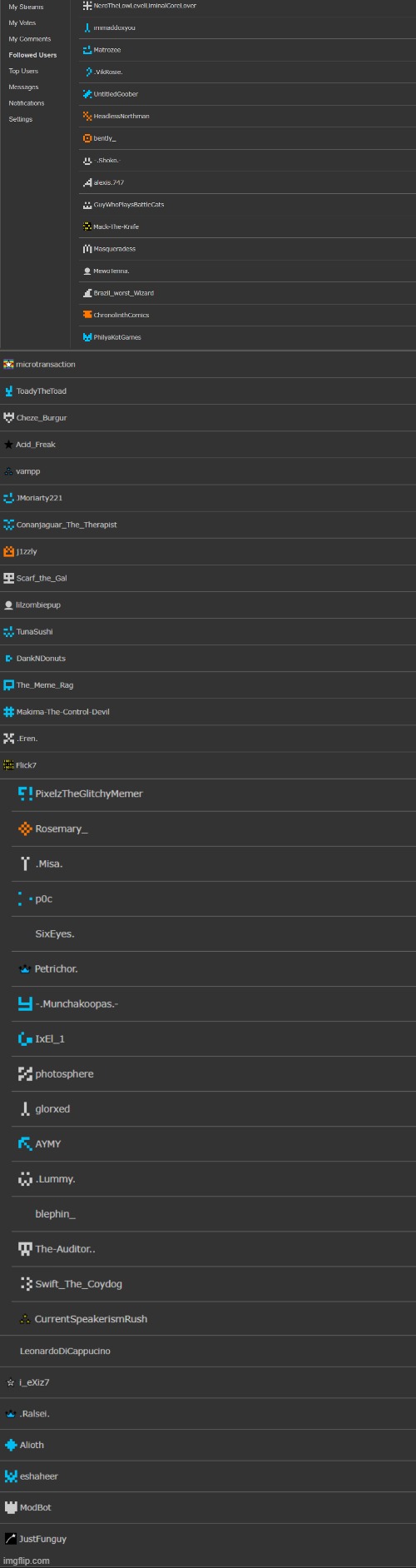The width and height of the screenshot is (416, 1568).
Task: Click the photosphere checkered icon
Action: tap(25, 1073)
